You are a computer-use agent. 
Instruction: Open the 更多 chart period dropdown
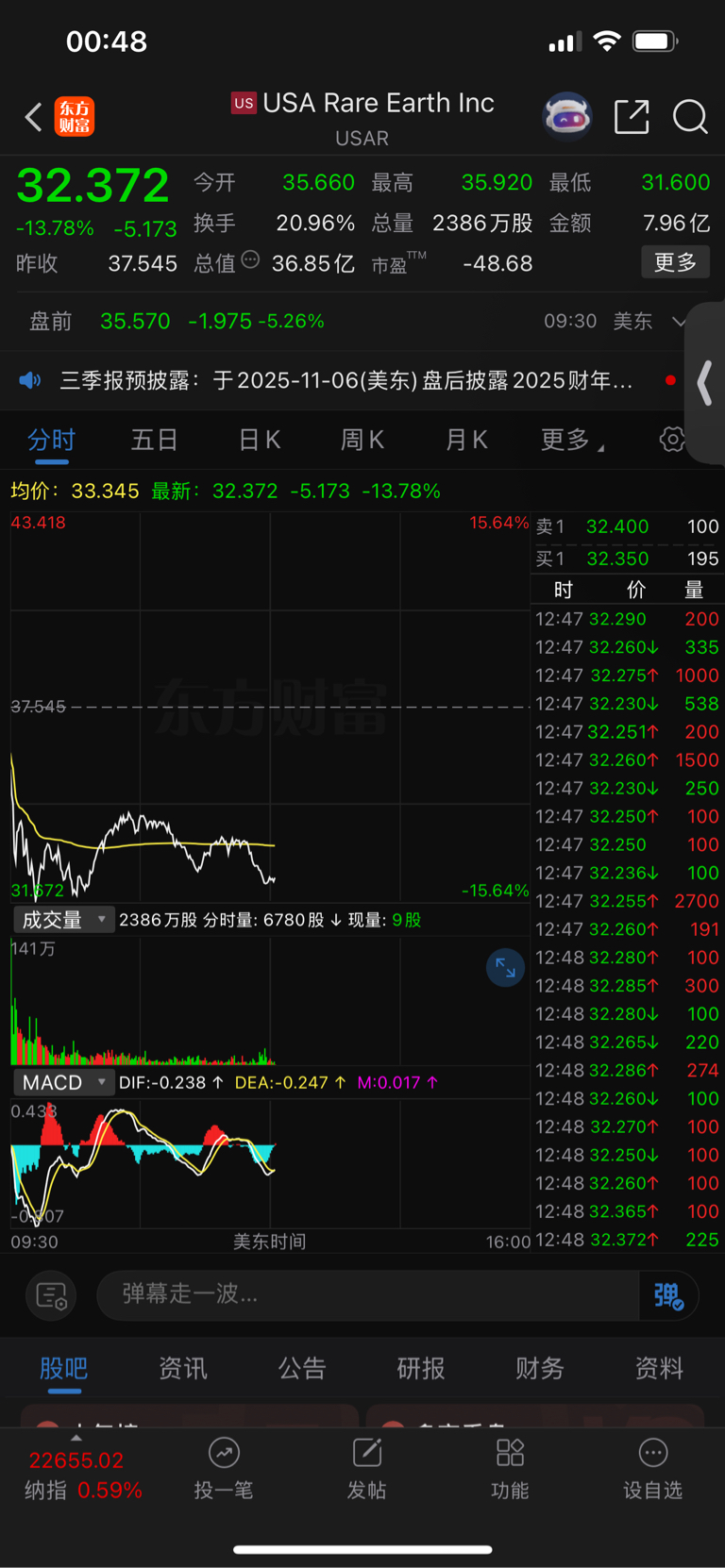click(571, 440)
